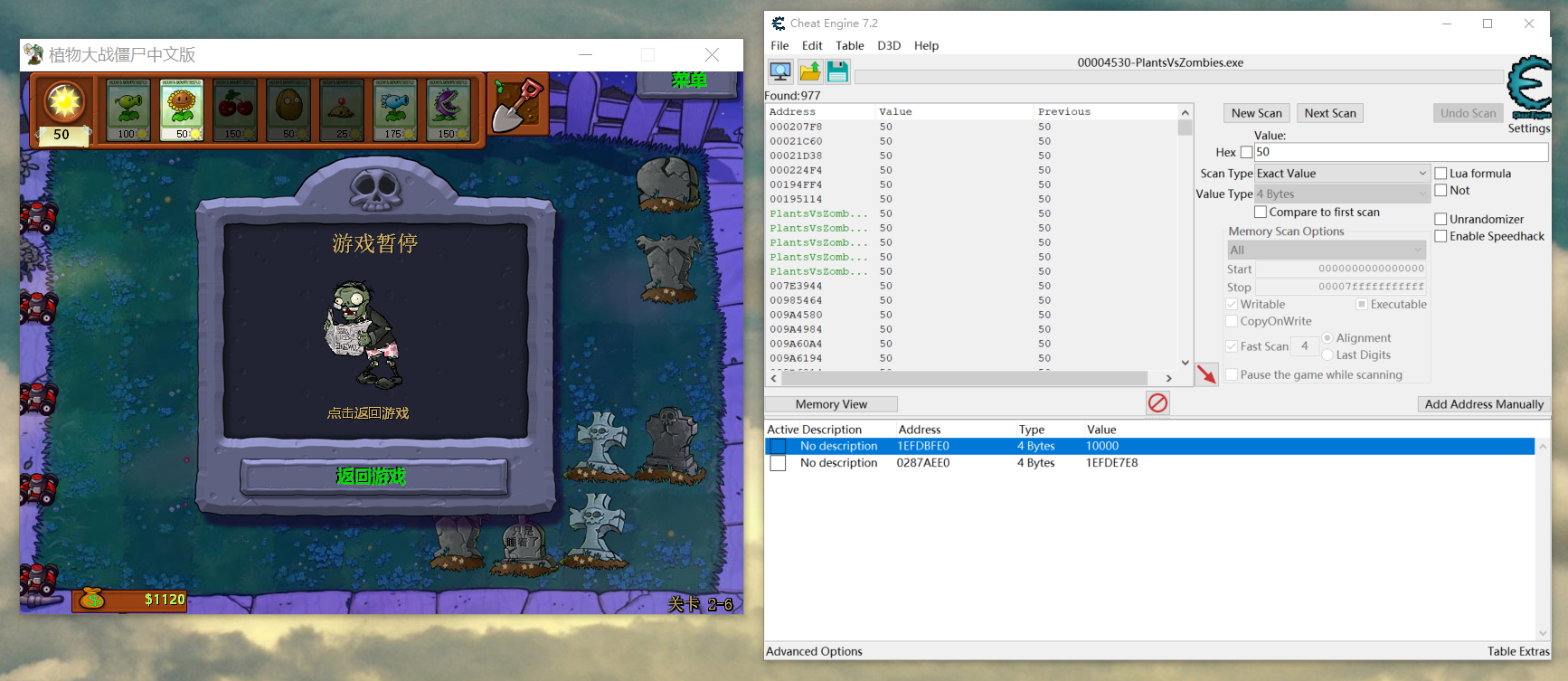Grab the shovel tool in the game
Screen dimensions: 1568x681
517,105
